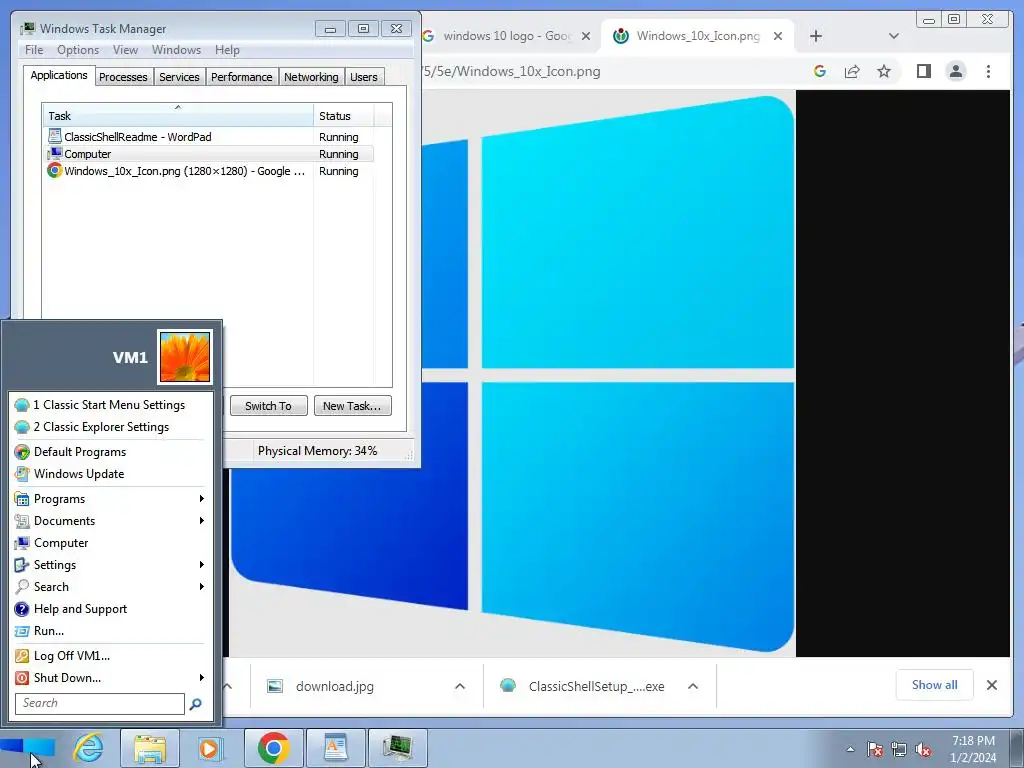1024x768 pixels.
Task: Close the windows 10 logo tab
Action: tap(586, 37)
